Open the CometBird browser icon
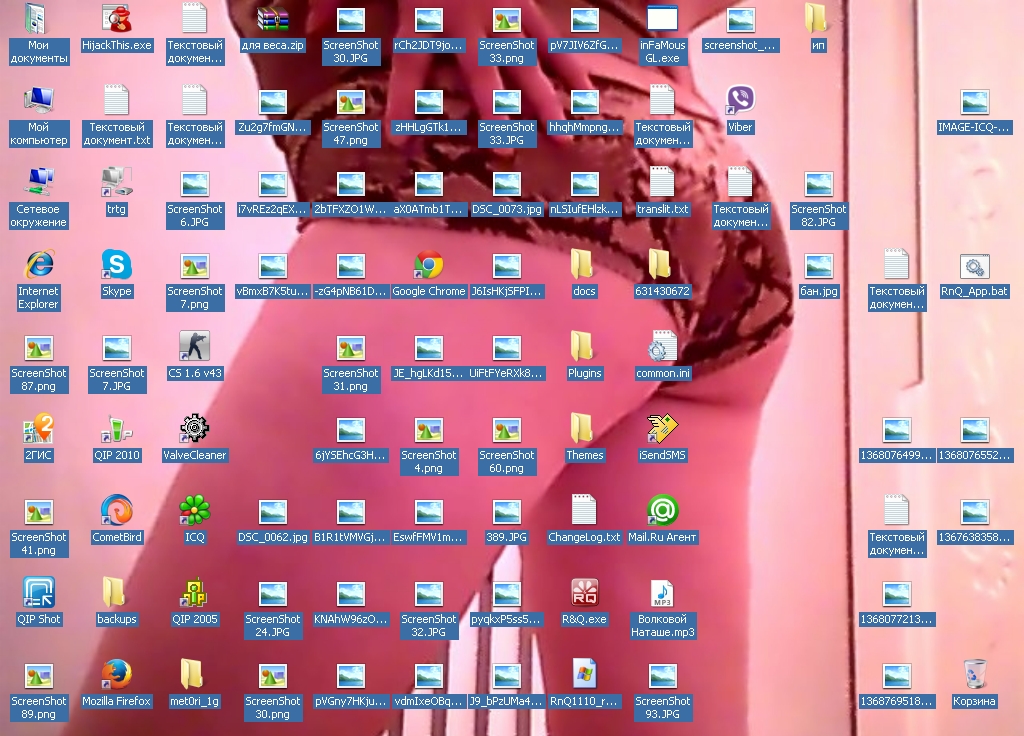The image size is (1024, 736). point(116,511)
